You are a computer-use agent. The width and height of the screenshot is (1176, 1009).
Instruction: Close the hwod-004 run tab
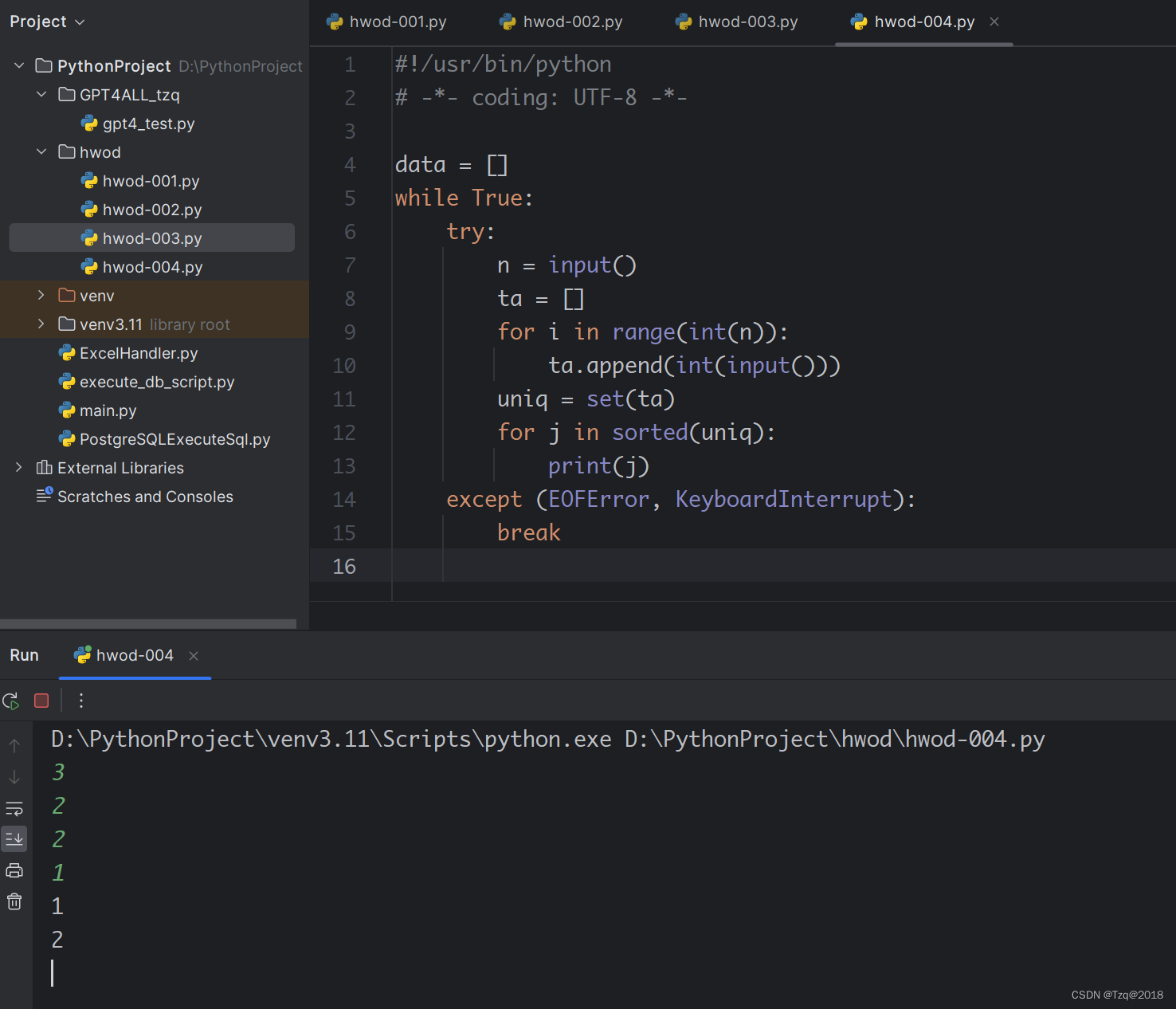[x=194, y=655]
